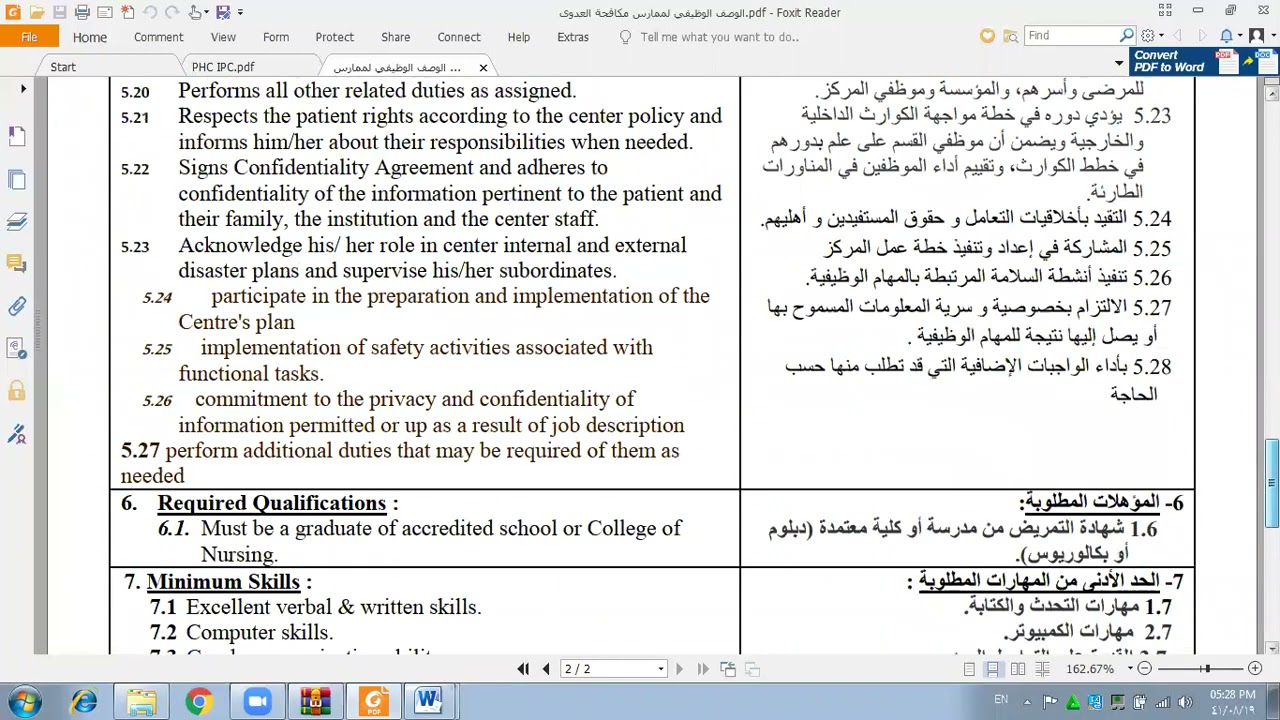Open the user account profile icon
This screenshot has height=720, width=1280.
click(x=1256, y=36)
